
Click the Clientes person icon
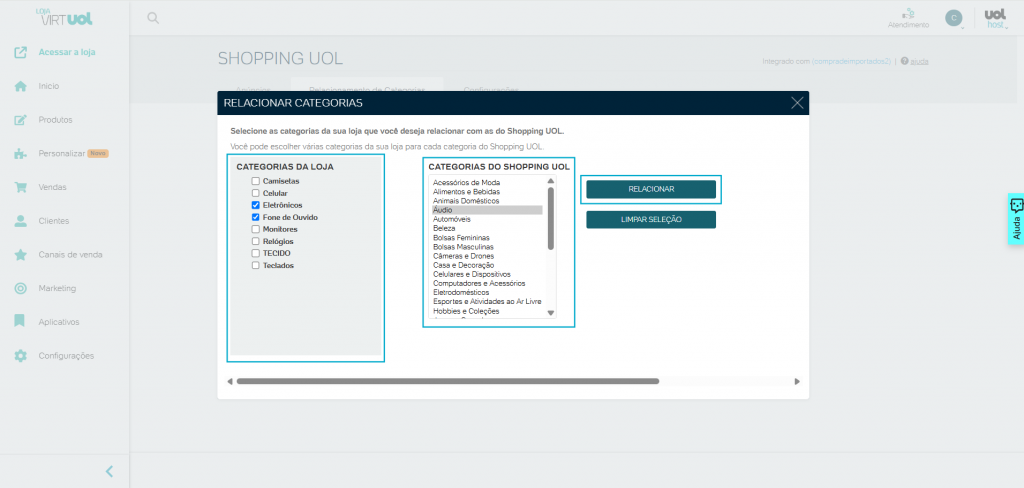(x=21, y=221)
